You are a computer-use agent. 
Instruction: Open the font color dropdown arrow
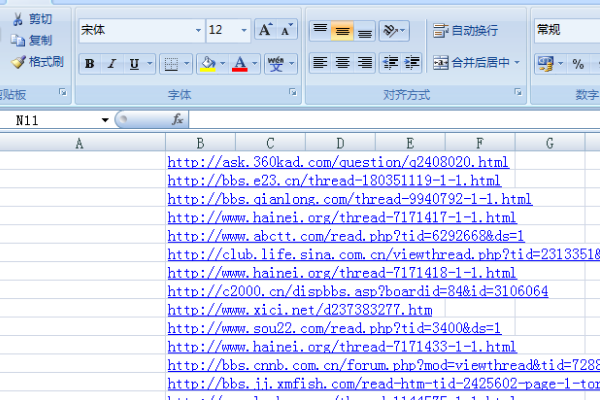pos(255,64)
